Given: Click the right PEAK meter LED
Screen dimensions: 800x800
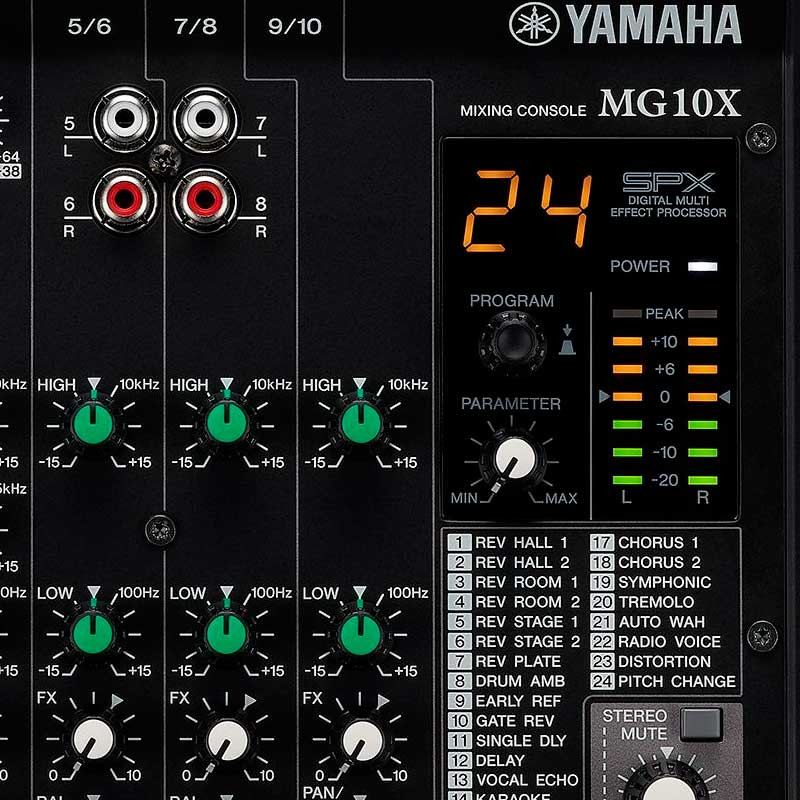Looking at the screenshot, I should (703, 314).
